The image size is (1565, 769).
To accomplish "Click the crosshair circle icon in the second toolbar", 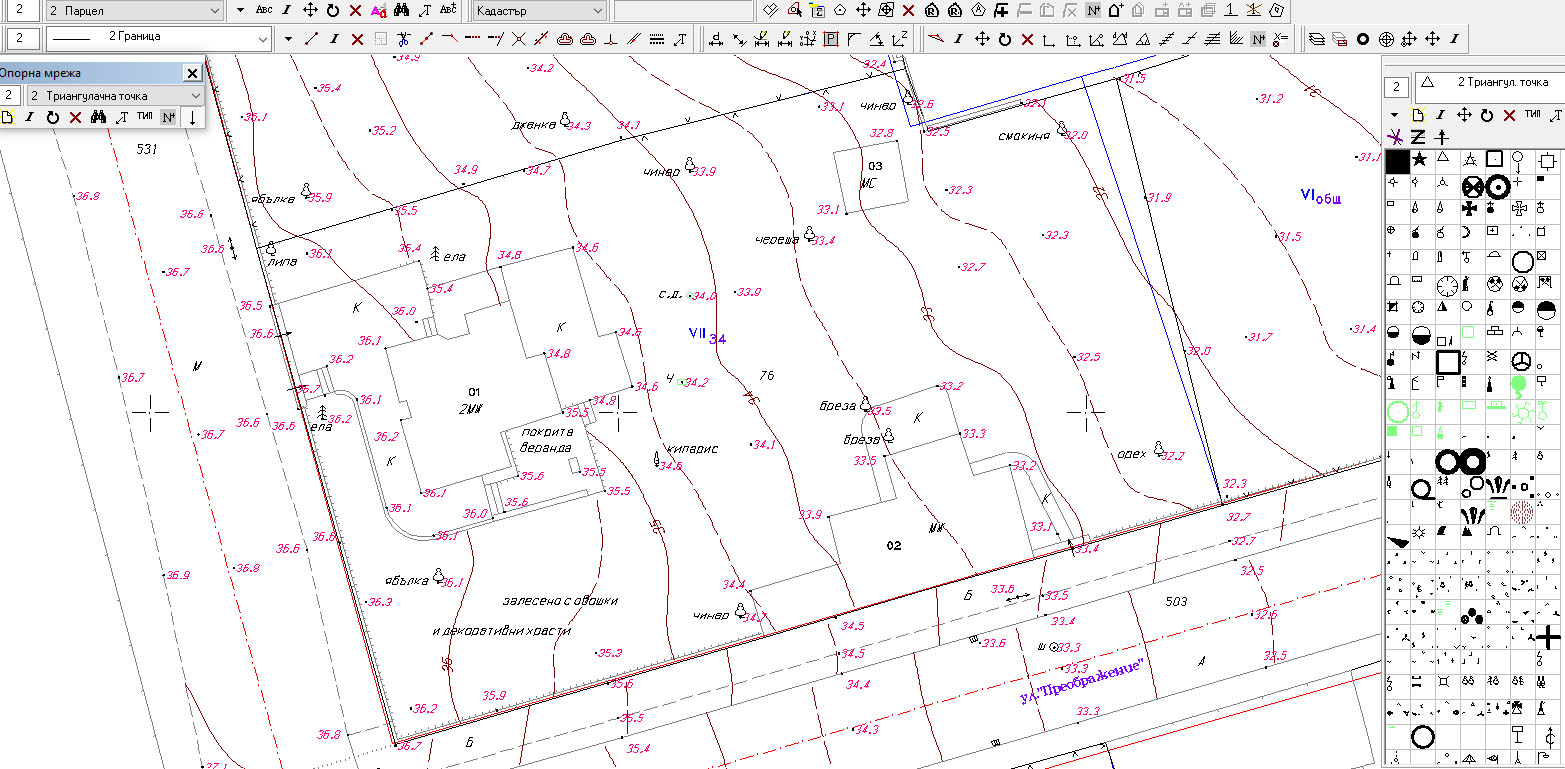I will [1386, 39].
